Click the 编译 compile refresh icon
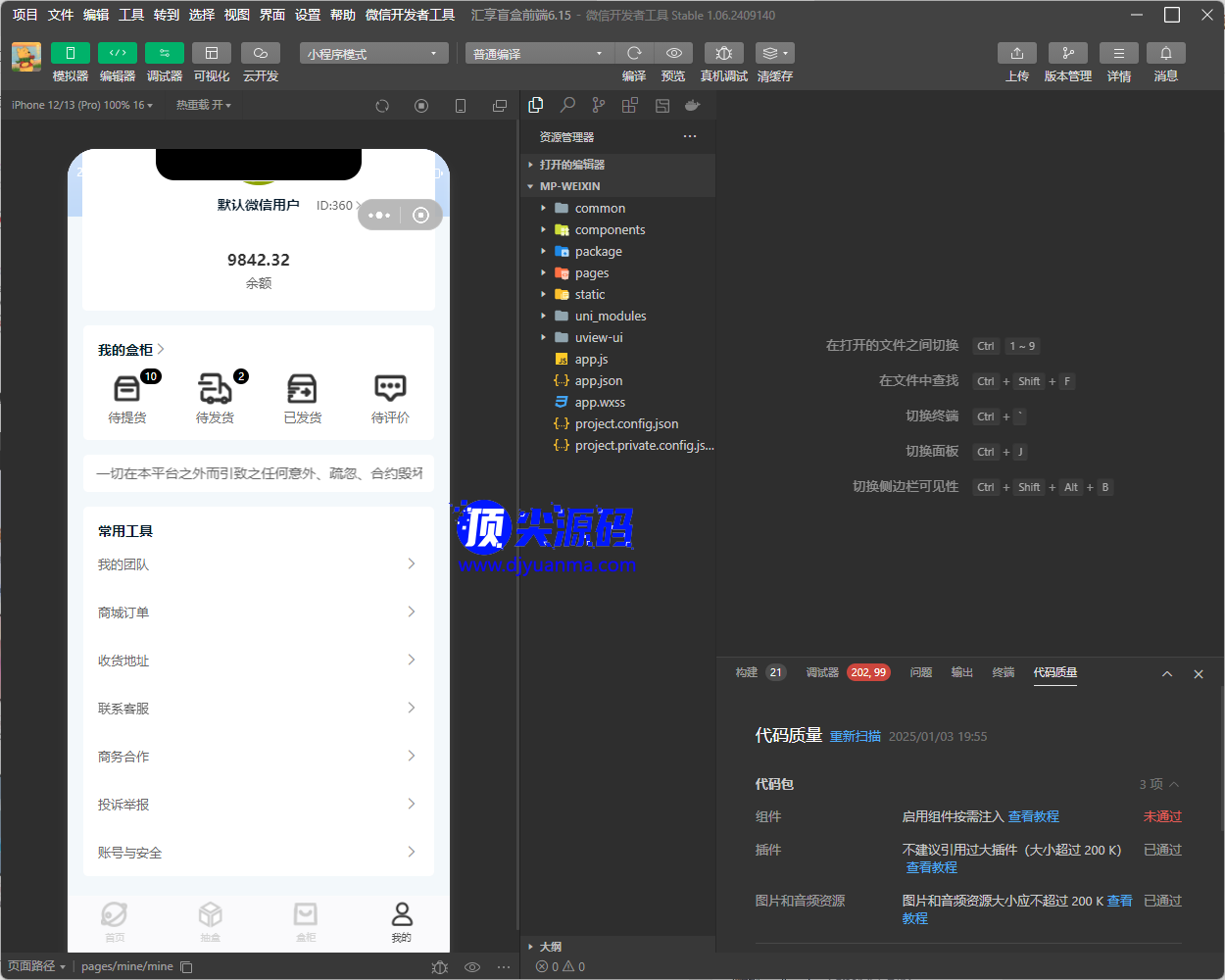1225x980 pixels. click(x=634, y=53)
